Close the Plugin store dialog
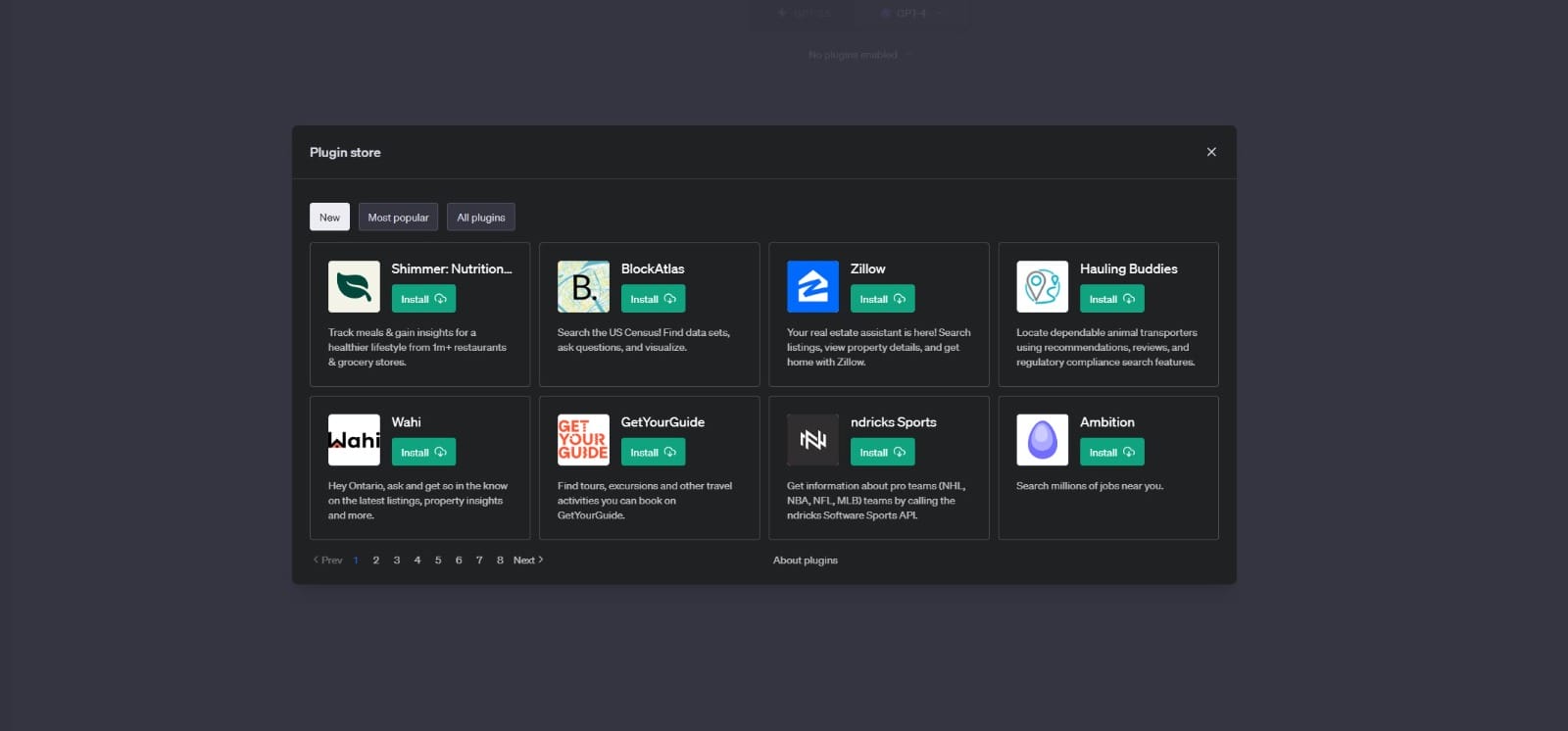Image resolution: width=1568 pixels, height=731 pixels. click(x=1211, y=152)
